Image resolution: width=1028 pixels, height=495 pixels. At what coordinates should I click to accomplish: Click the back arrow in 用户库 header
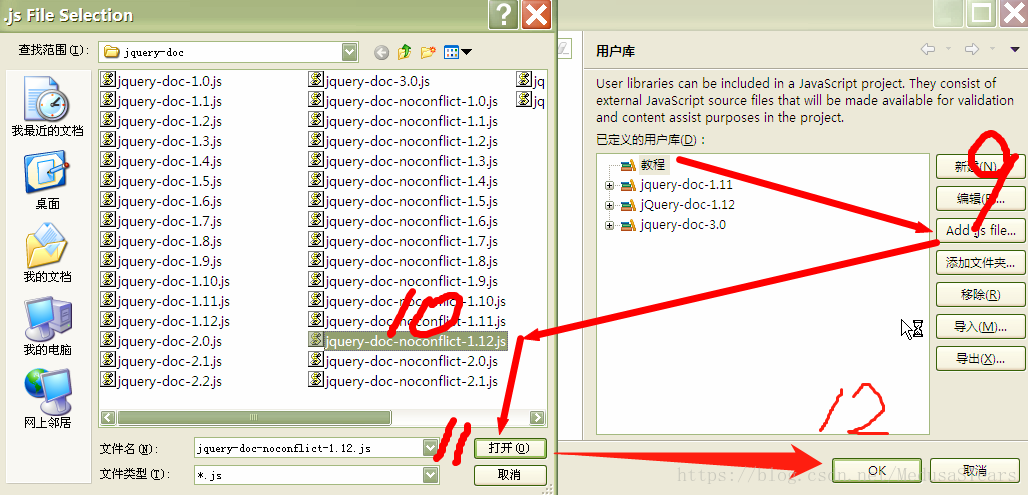[x=928, y=50]
